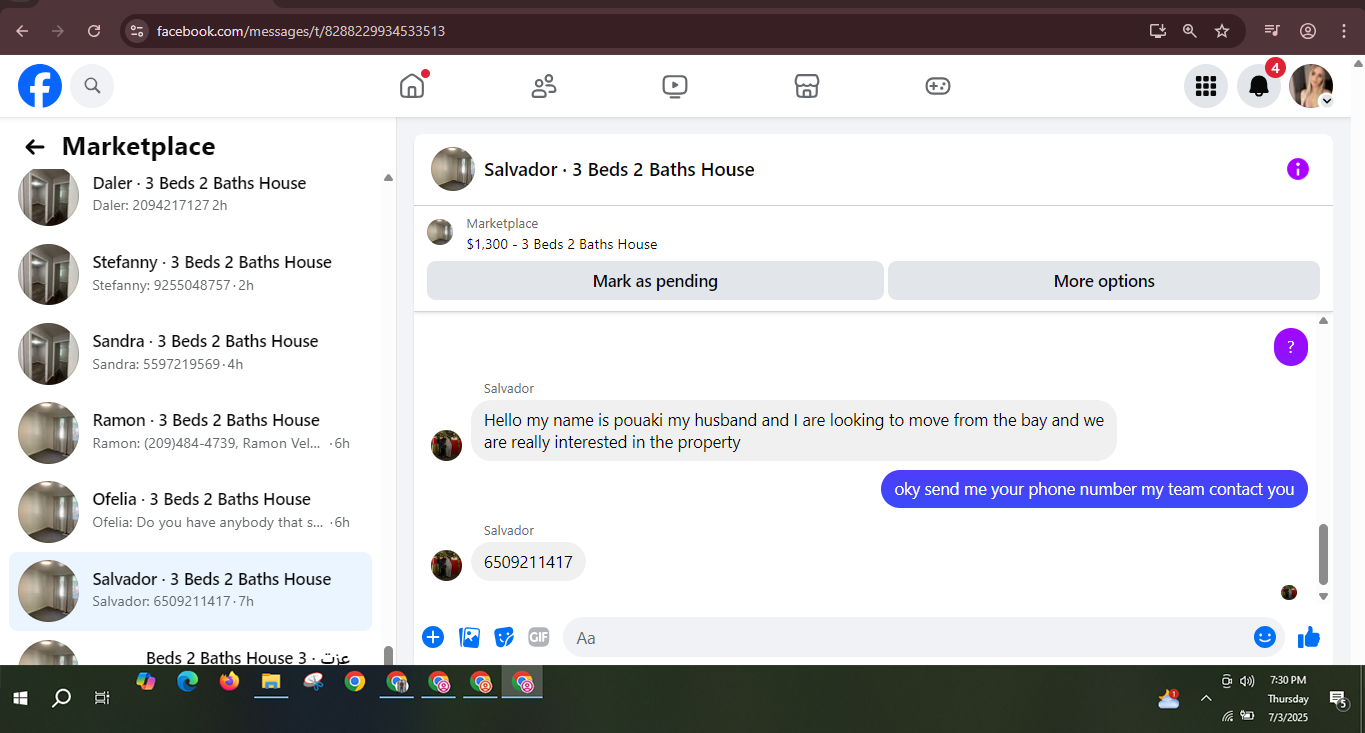
Task: Click the 'Hello my name is pouaki' message
Action: point(794,431)
